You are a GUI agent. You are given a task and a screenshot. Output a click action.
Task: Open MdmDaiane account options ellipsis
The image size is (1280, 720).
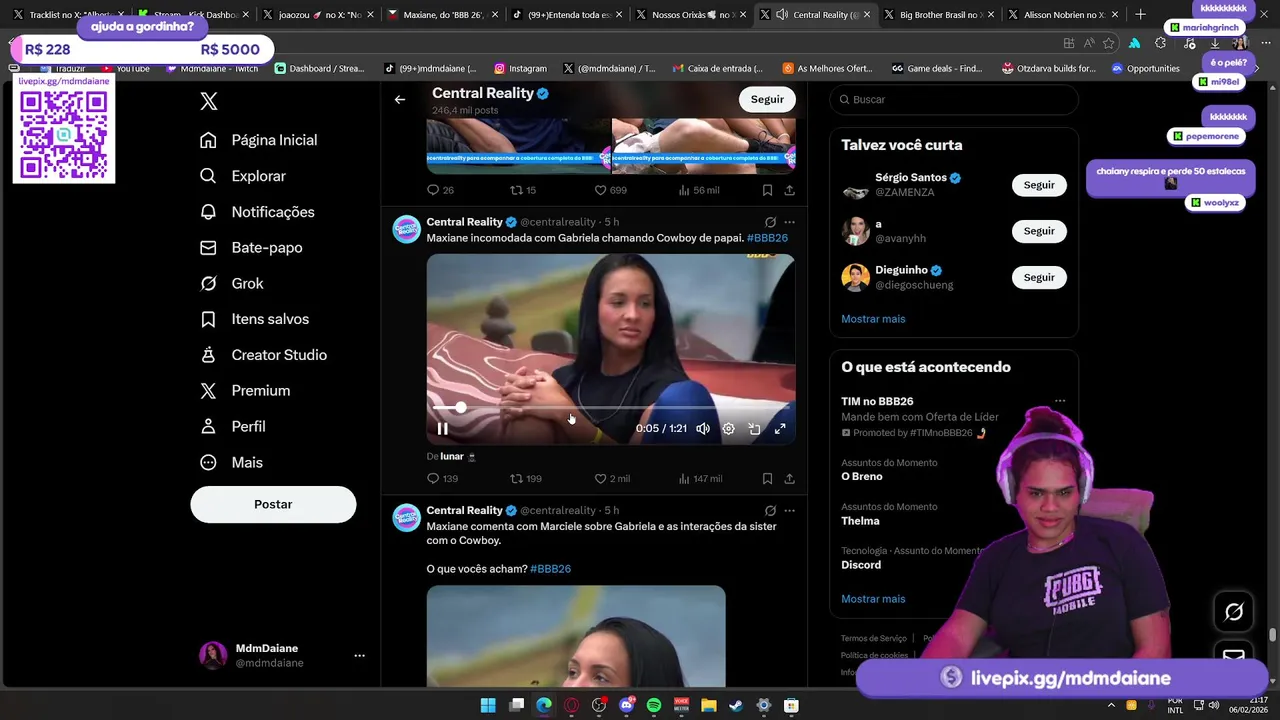point(359,656)
